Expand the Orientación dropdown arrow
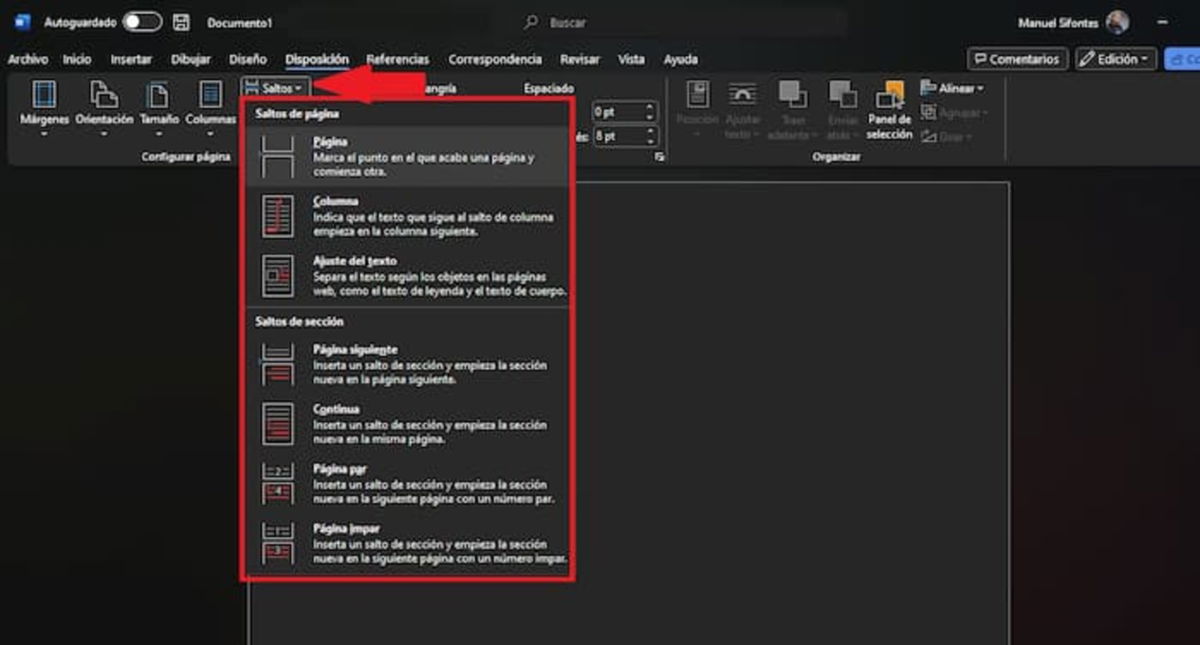Image resolution: width=1200 pixels, height=645 pixels. pos(104,132)
